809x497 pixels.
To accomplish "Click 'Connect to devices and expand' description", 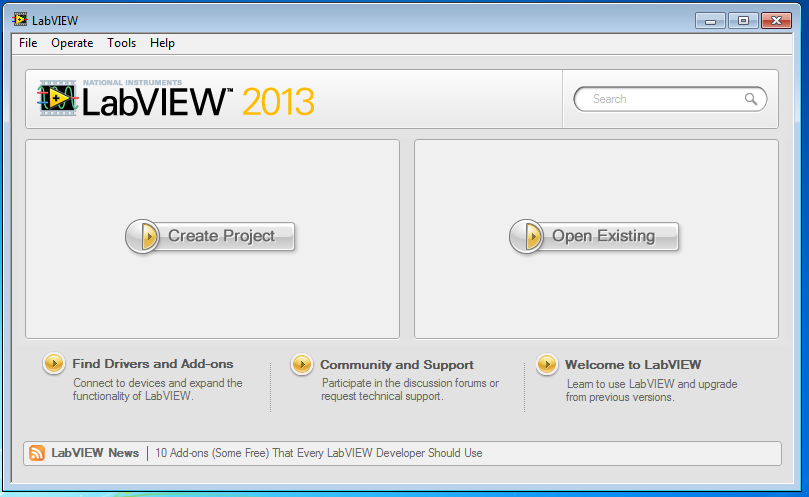I will [157, 390].
